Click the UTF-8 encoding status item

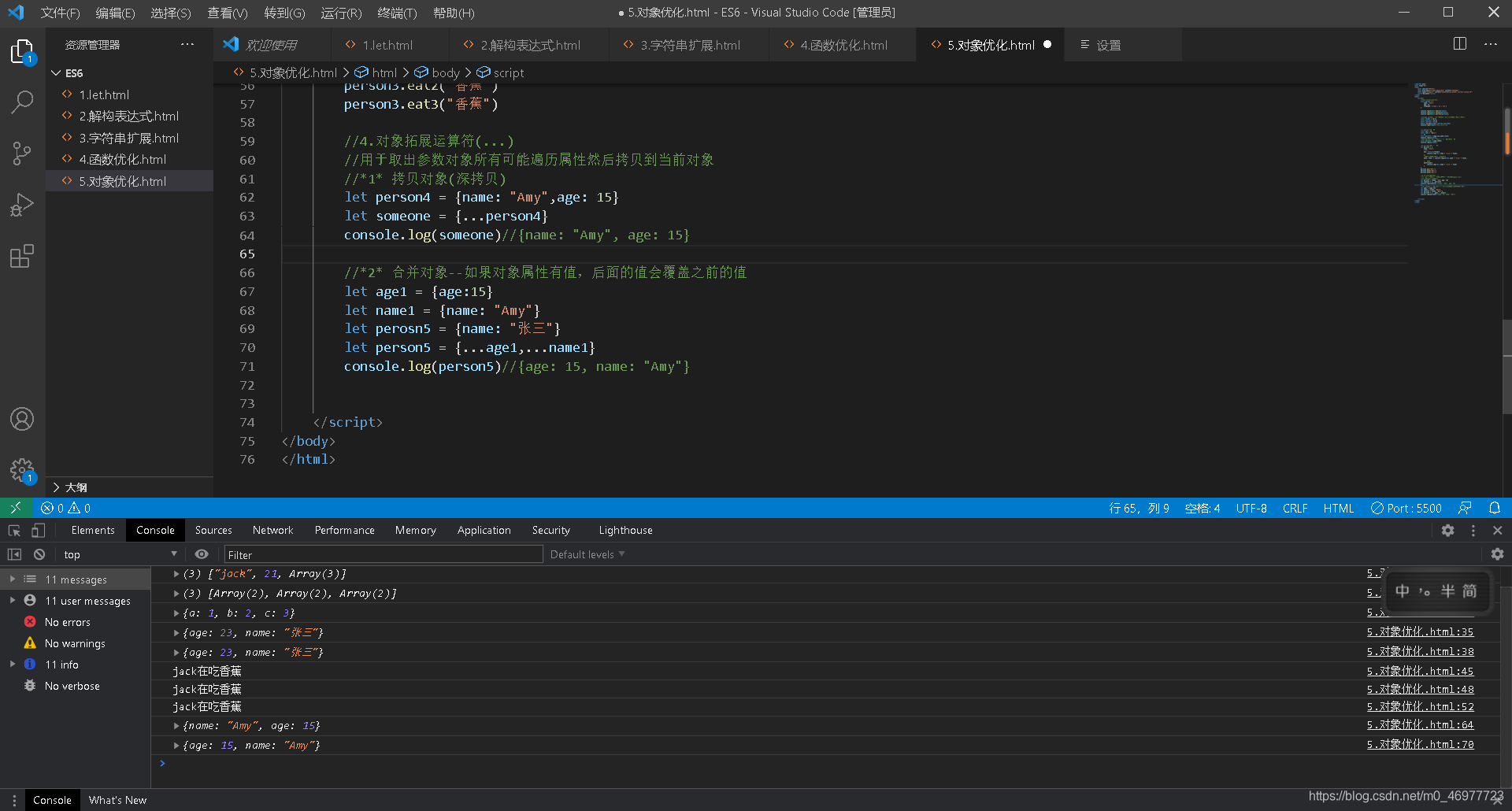click(1251, 508)
